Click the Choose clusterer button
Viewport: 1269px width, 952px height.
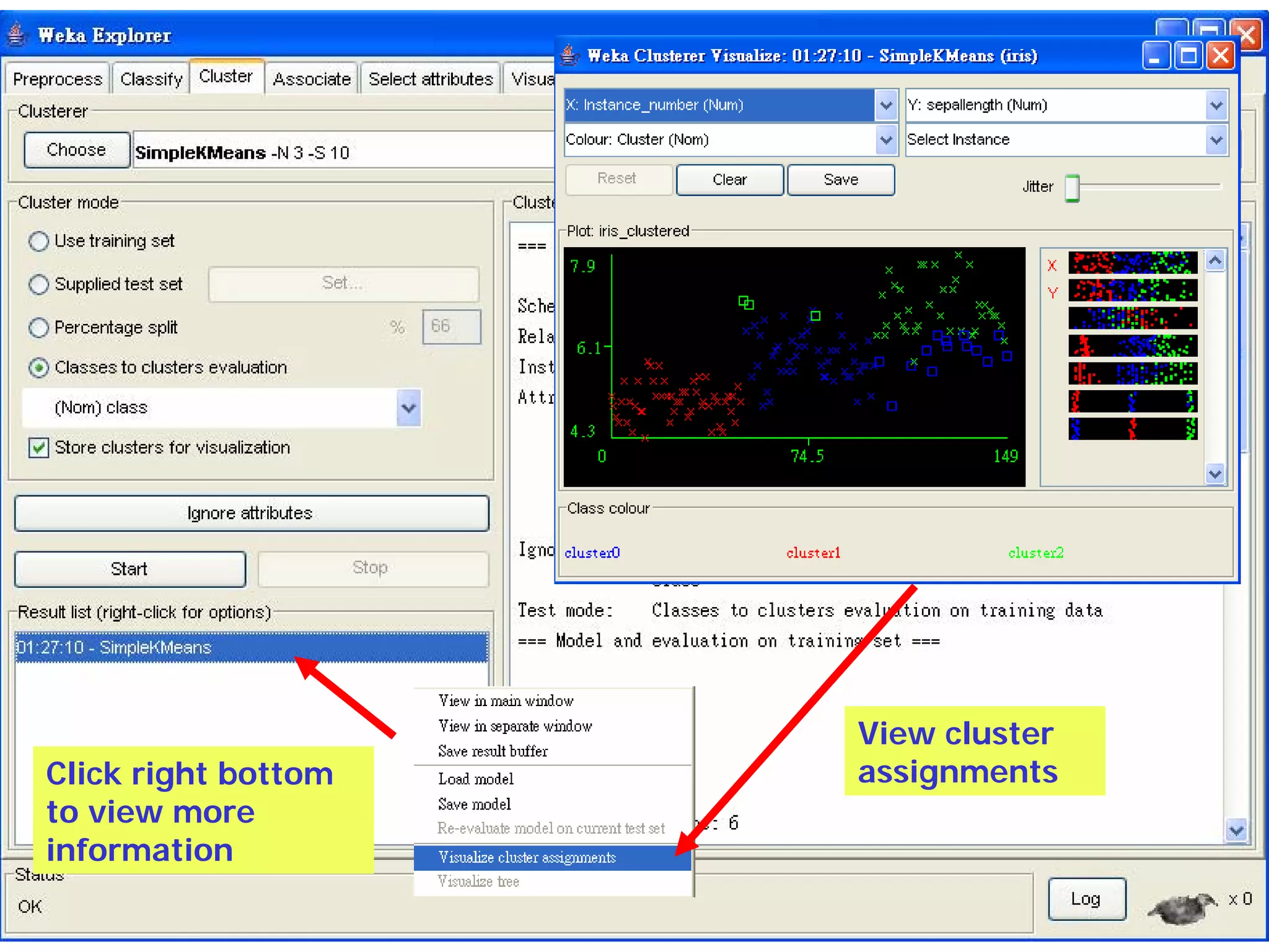76,150
